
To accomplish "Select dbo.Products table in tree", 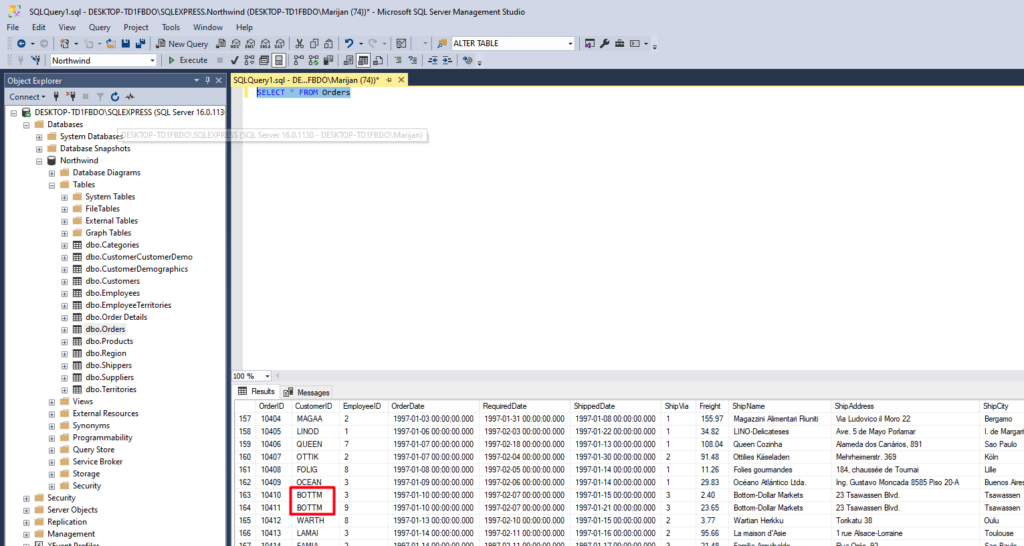I will click(108, 341).
